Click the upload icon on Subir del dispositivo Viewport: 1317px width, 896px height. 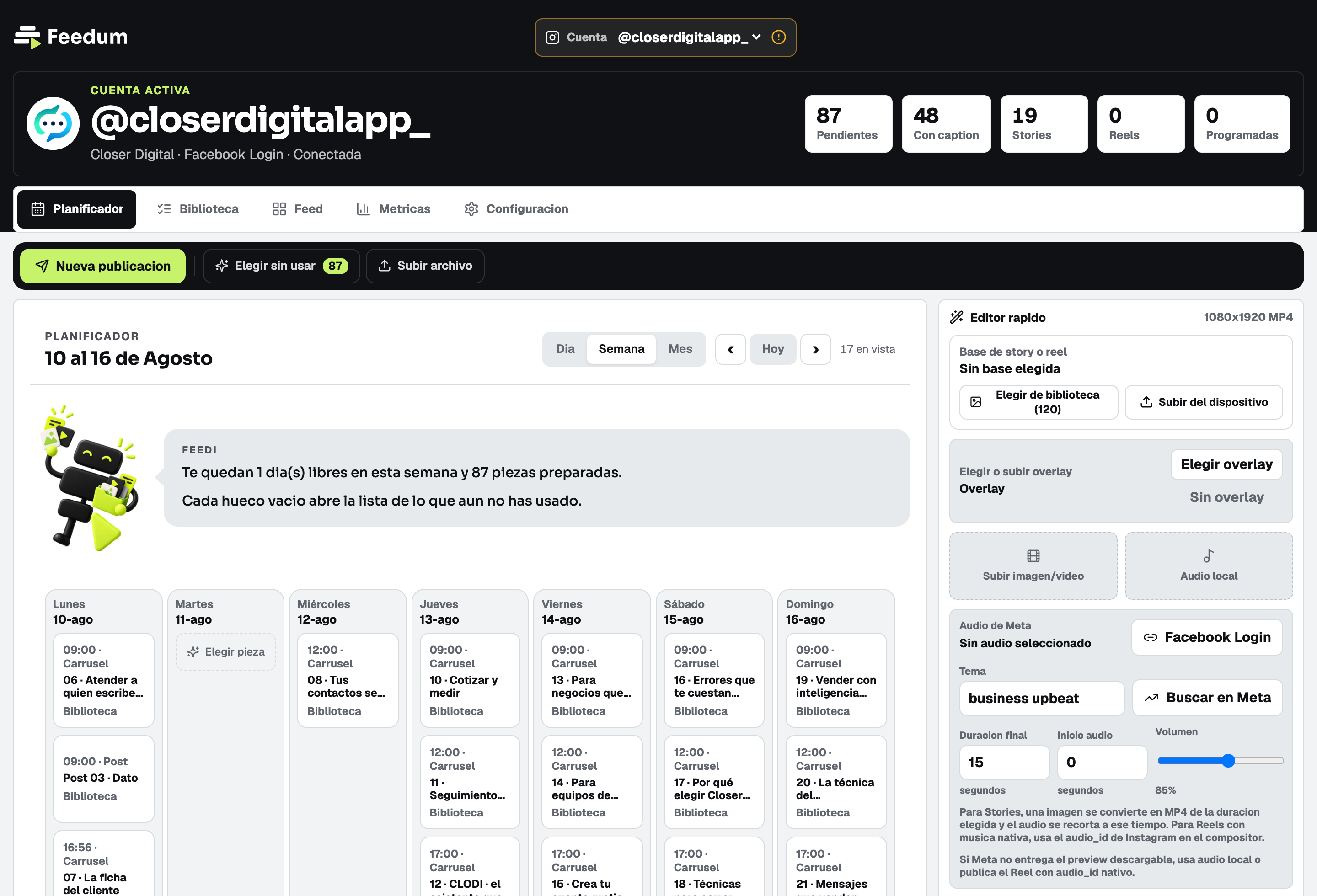click(1146, 402)
